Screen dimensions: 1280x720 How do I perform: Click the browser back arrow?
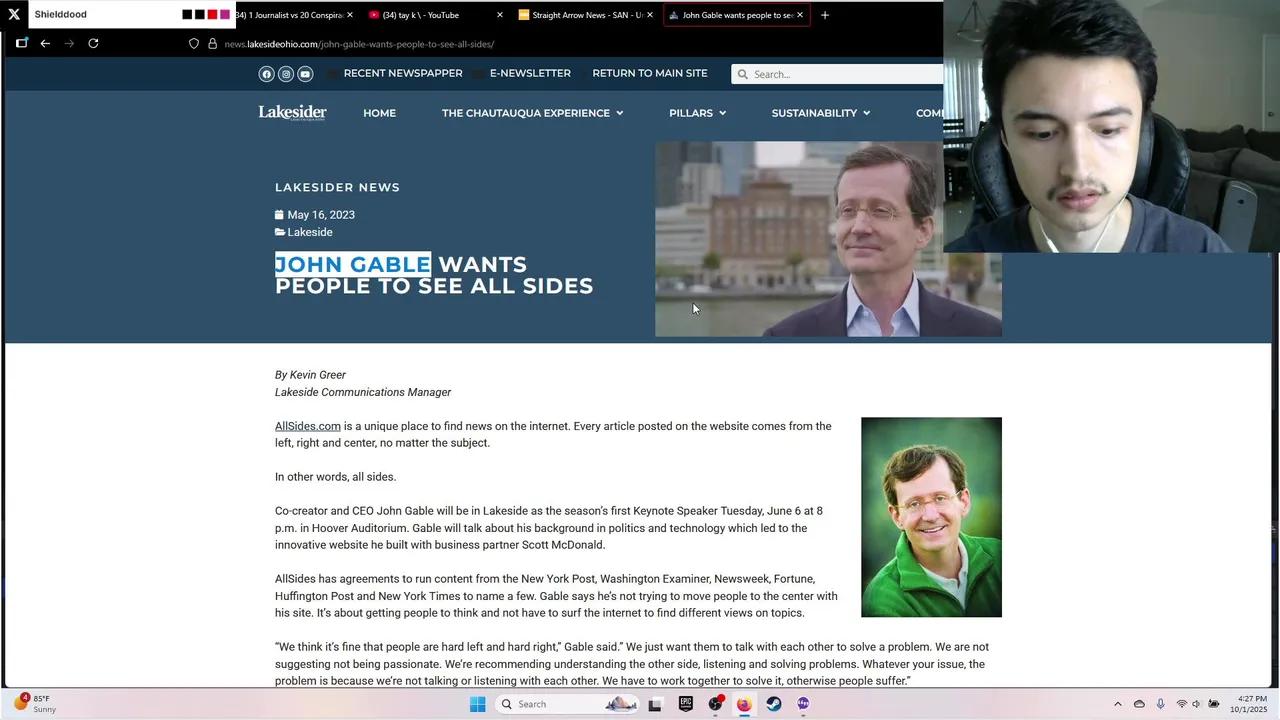(x=45, y=43)
